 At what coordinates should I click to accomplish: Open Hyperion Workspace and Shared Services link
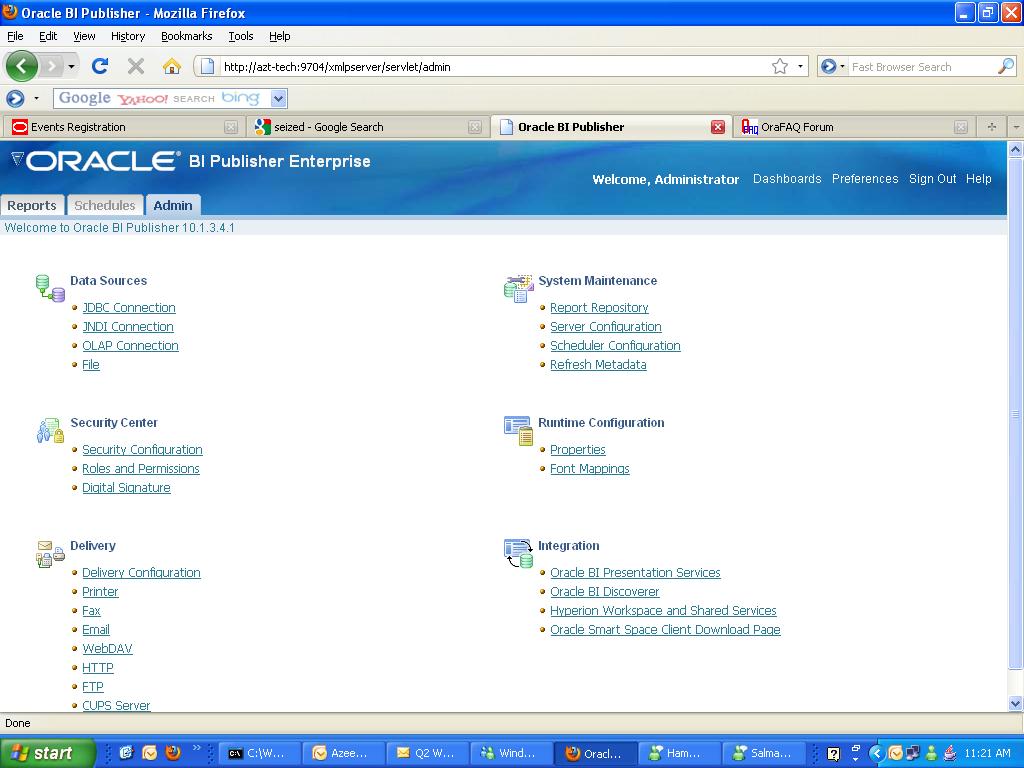663,611
